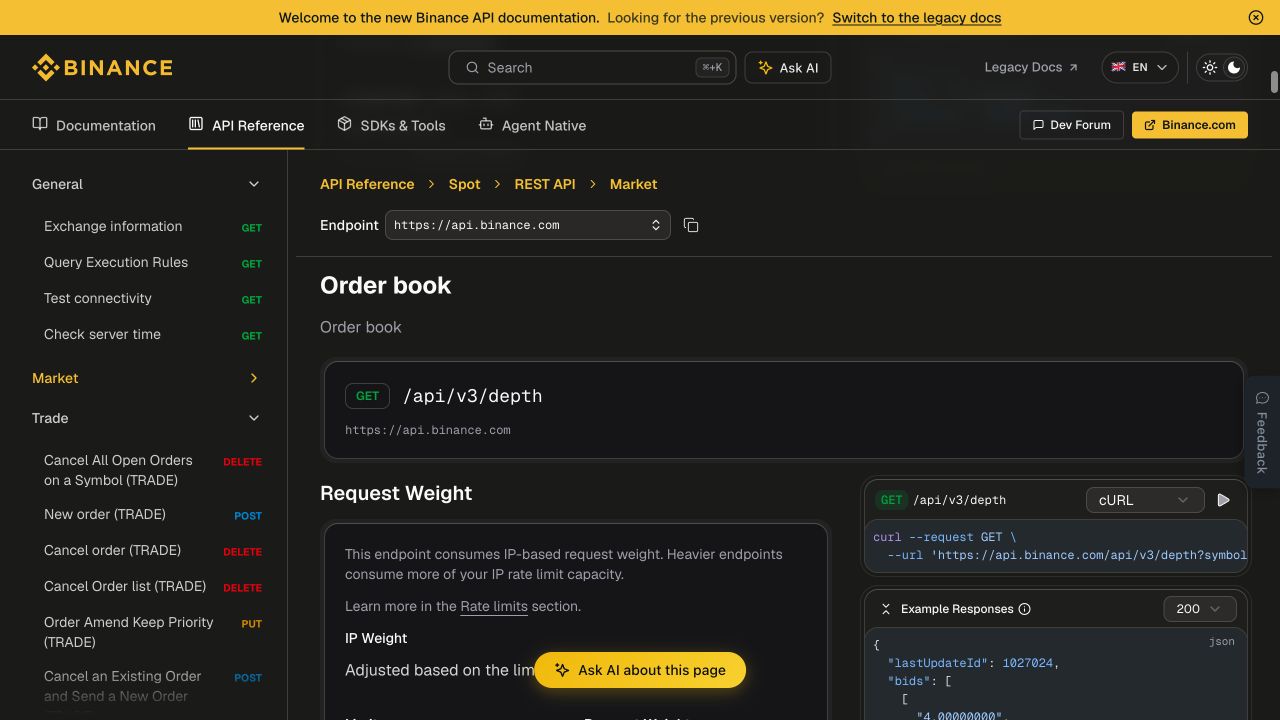This screenshot has width=1280, height=720.
Task: Click the Binance logo
Action: [102, 67]
